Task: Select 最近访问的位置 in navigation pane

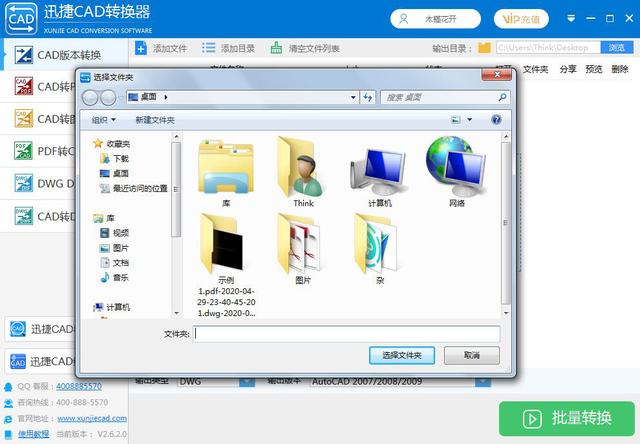Action: [134, 188]
